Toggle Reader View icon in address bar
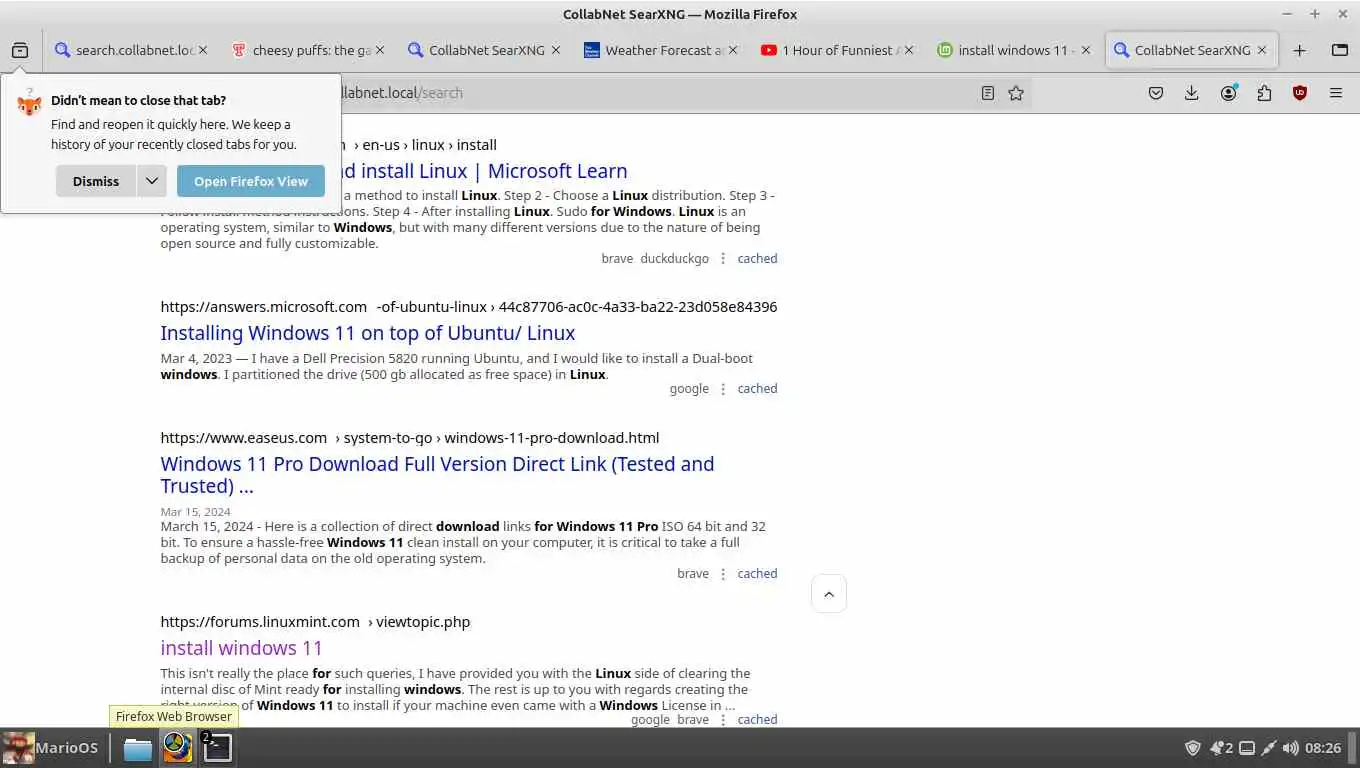Viewport: 1360px width, 768px height. tap(988, 93)
